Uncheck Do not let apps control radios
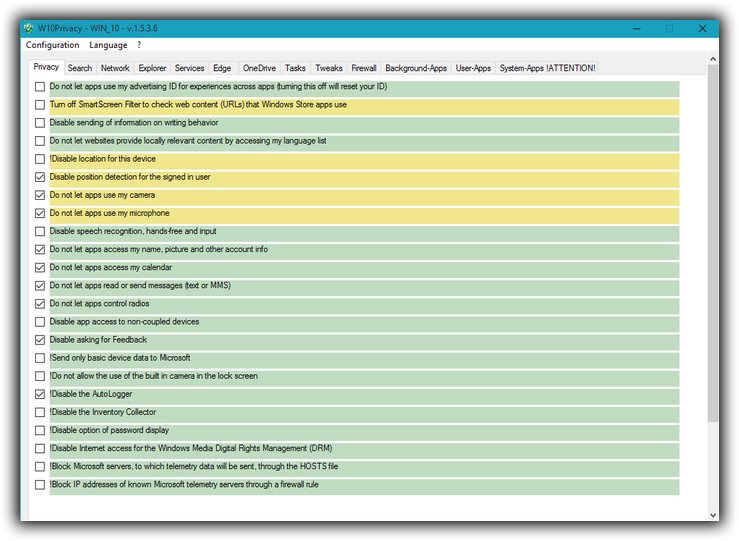 point(40,304)
